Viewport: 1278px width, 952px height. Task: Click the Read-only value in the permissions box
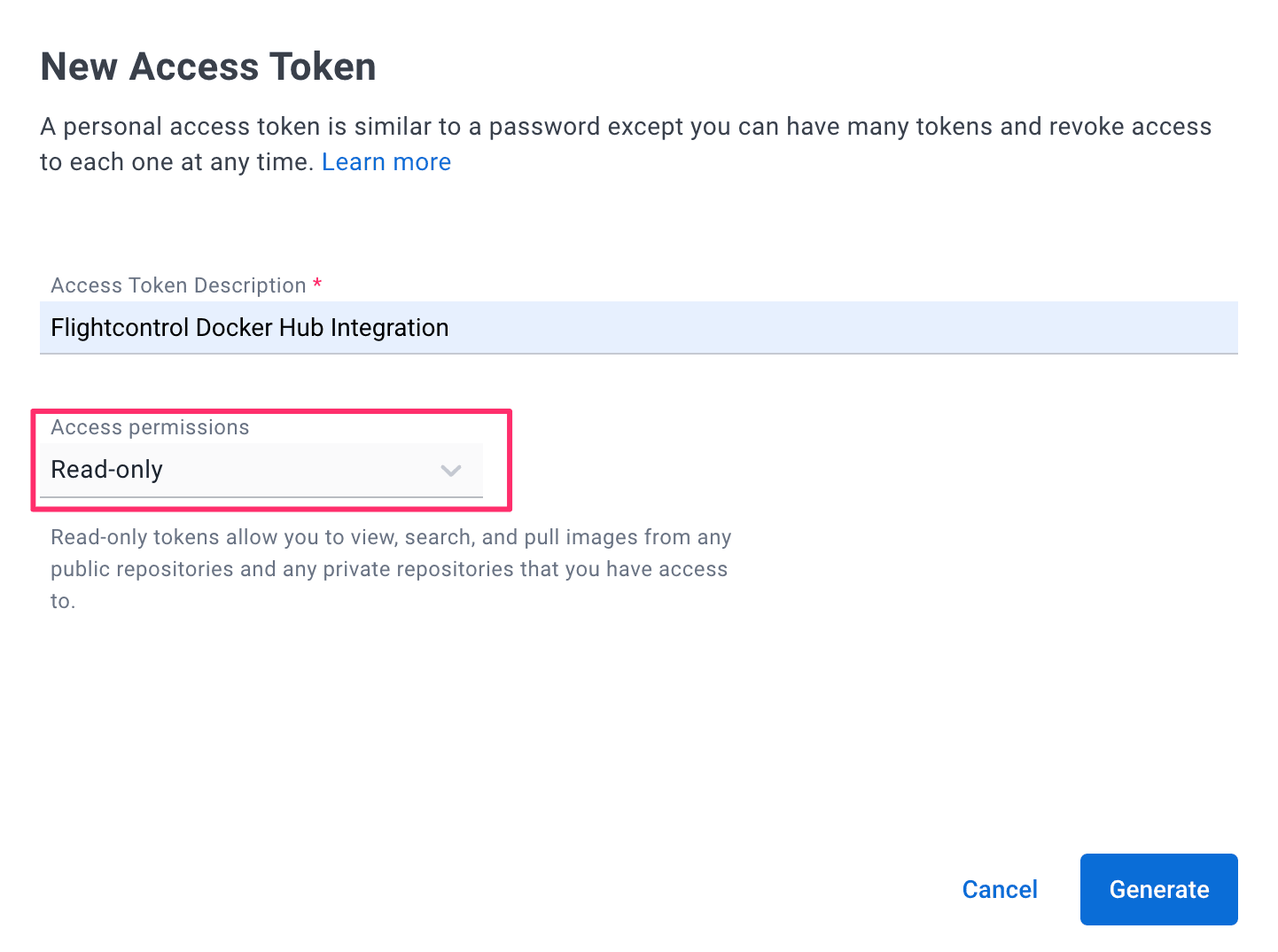coord(107,470)
